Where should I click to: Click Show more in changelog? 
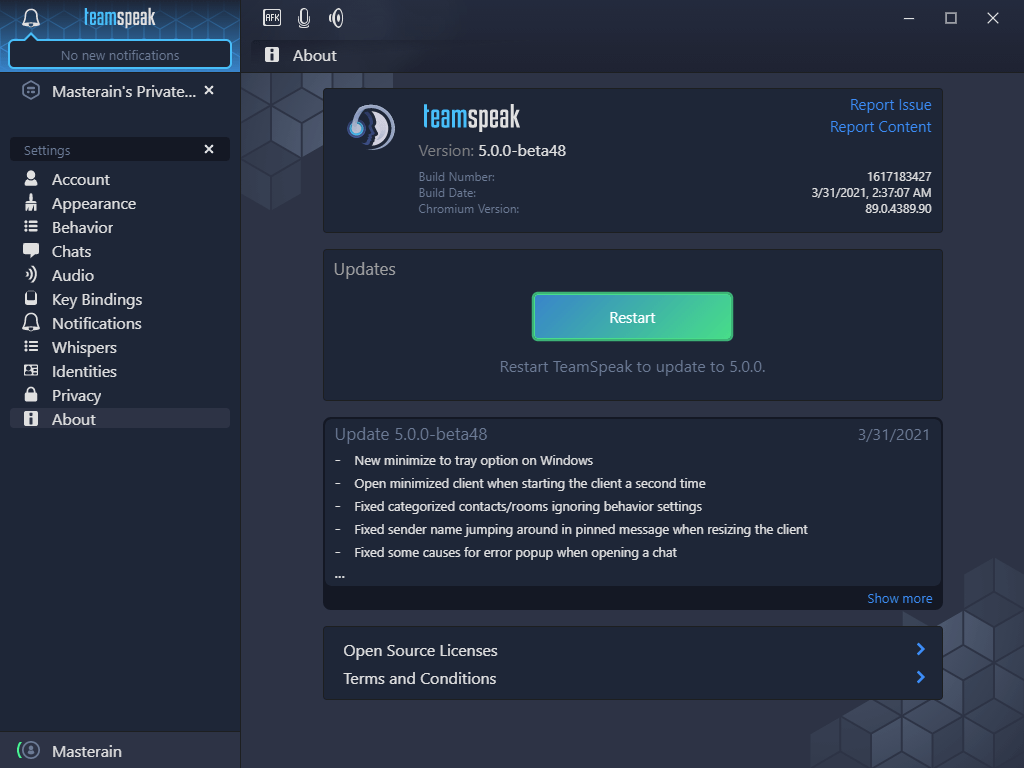[x=899, y=598]
